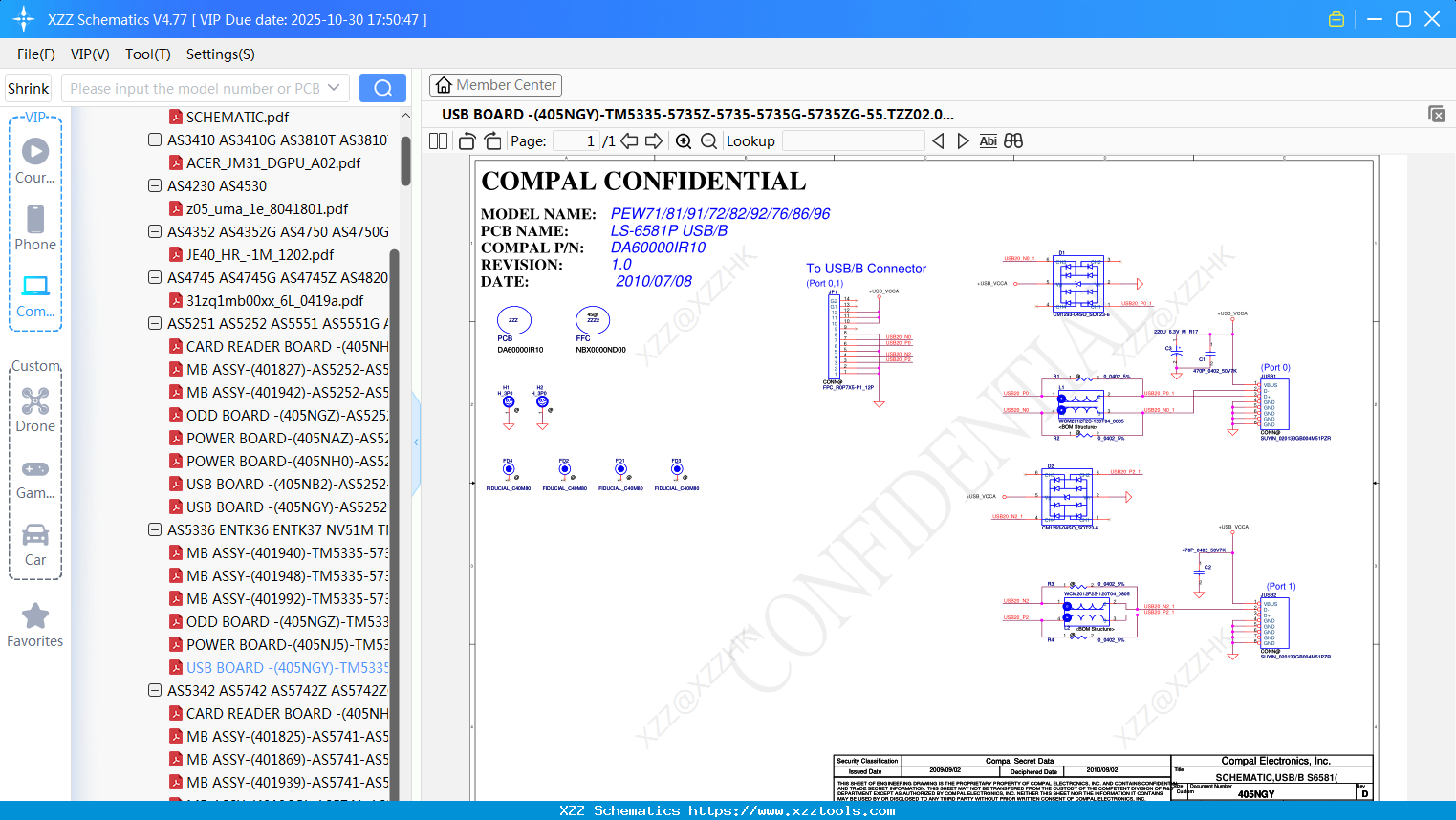Image resolution: width=1456 pixels, height=820 pixels.
Task: Open USB BOARD -(405NB2)-AS5252 file
Action: tap(287, 484)
